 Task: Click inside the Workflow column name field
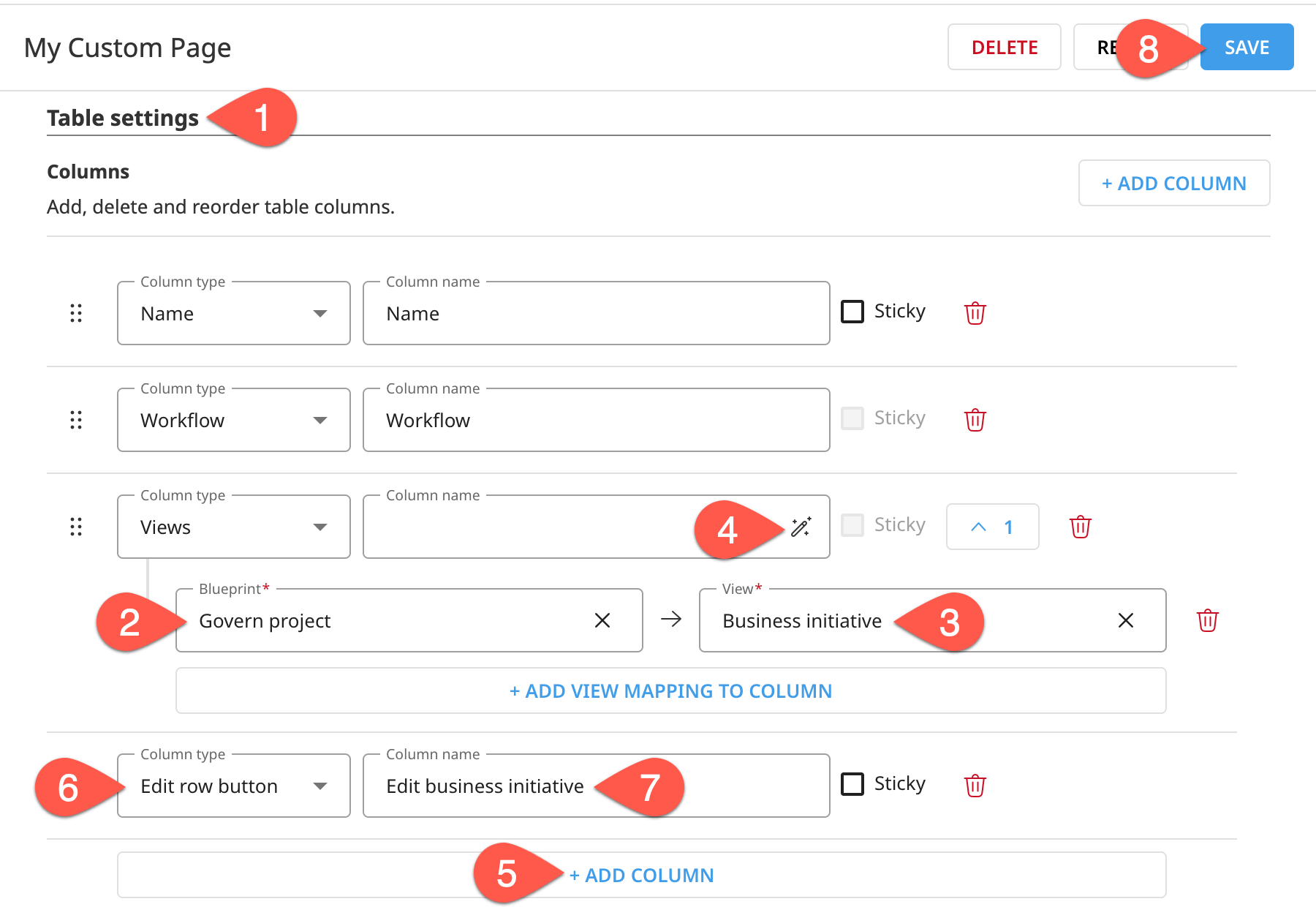click(596, 419)
